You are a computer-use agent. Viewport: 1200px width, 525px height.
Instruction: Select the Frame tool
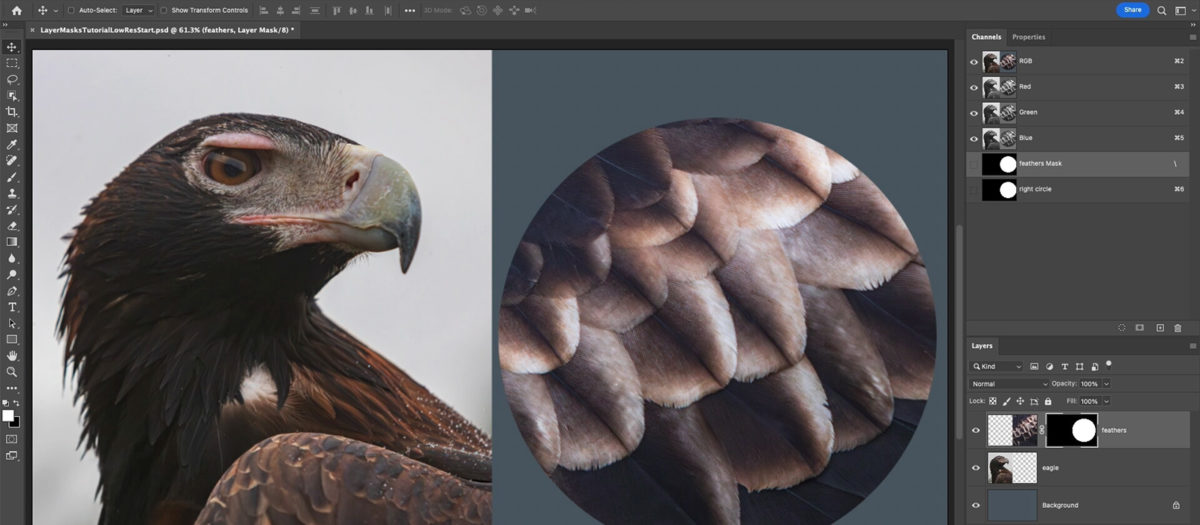[x=12, y=128]
